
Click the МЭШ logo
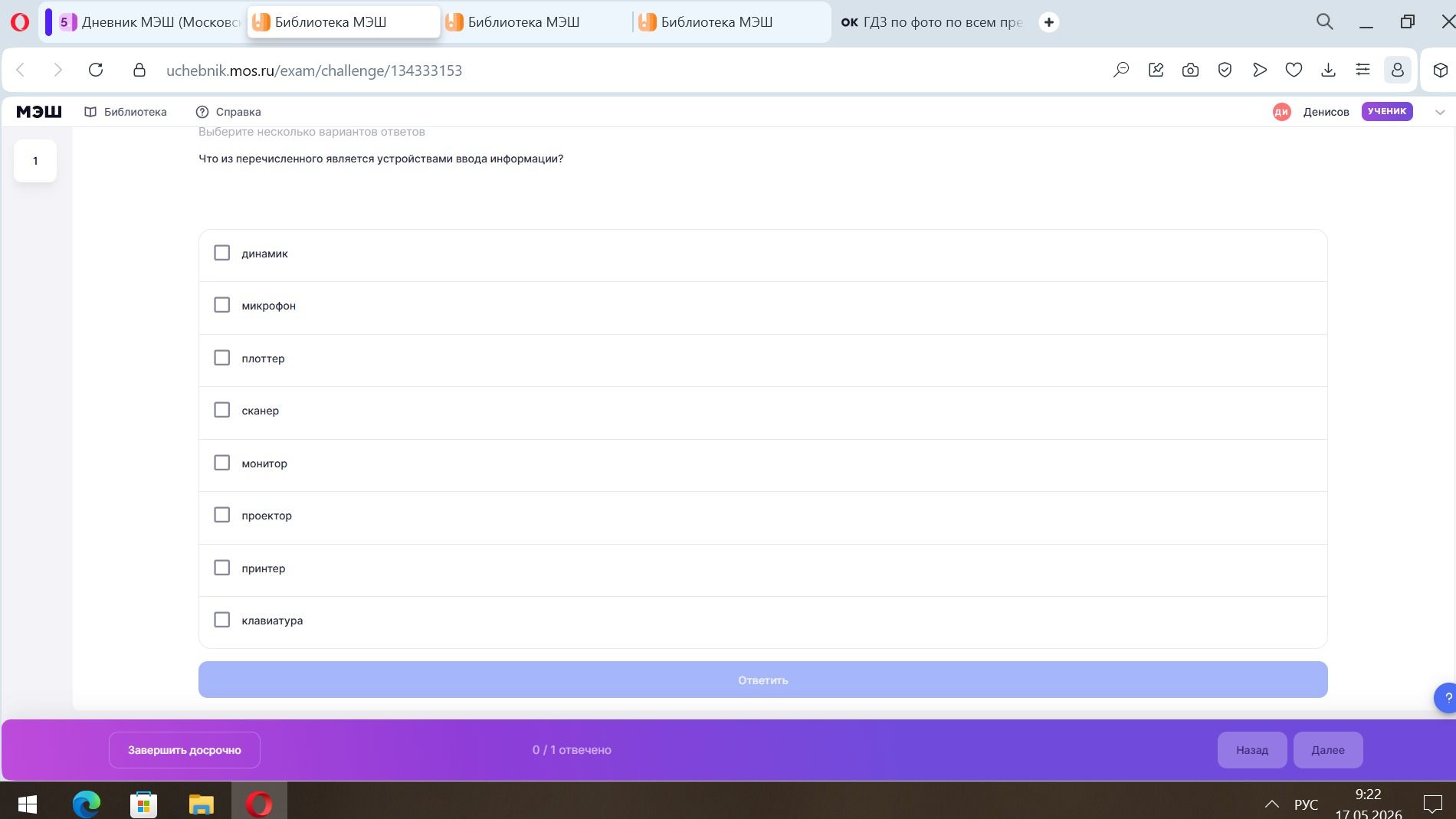pyautogui.click(x=39, y=112)
